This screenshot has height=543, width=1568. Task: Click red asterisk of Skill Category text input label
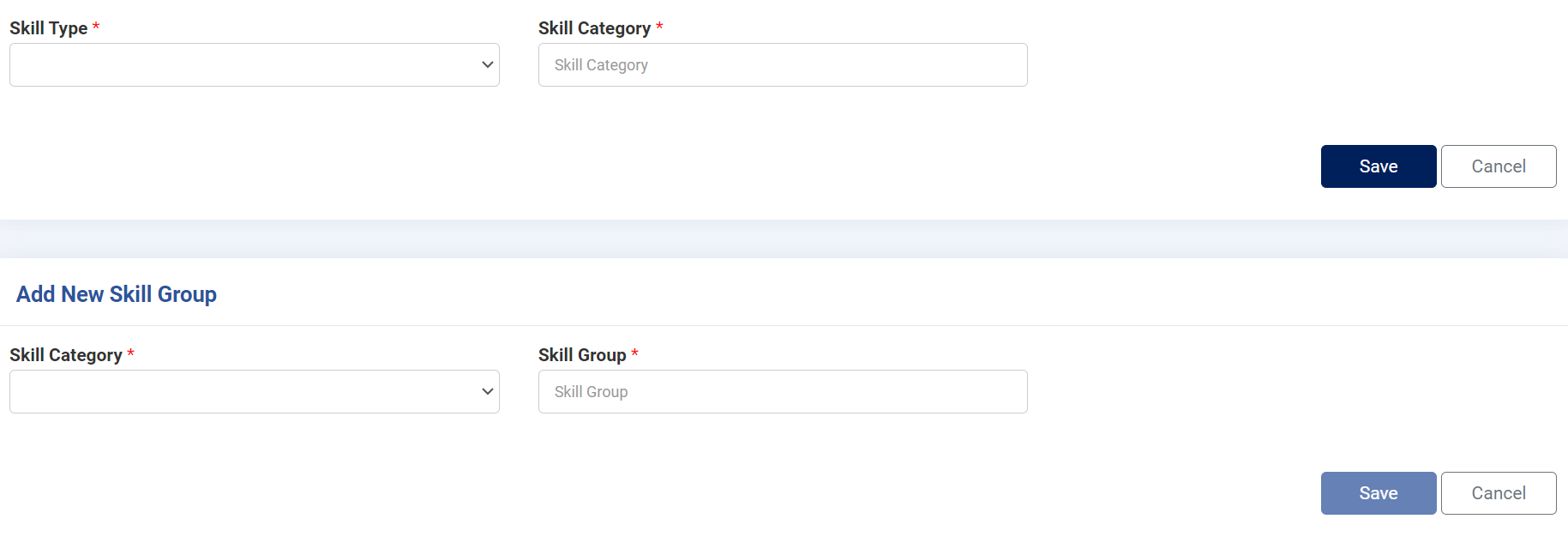tap(659, 27)
